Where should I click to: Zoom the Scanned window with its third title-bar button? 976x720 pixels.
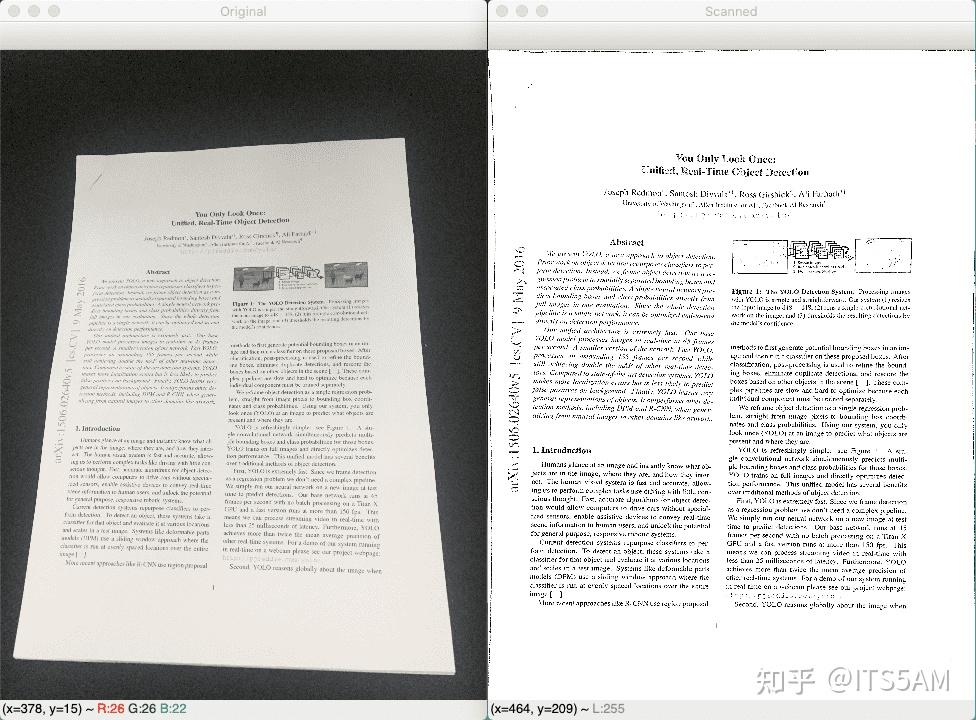click(542, 11)
